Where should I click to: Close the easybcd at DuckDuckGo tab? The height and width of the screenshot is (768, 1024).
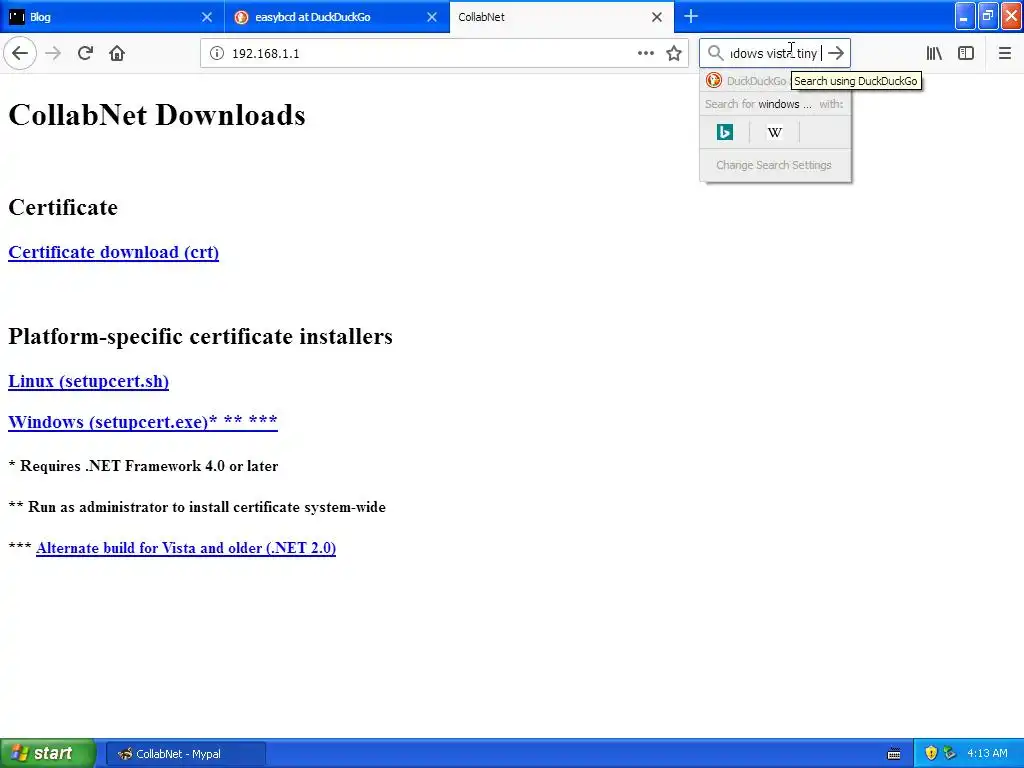pyautogui.click(x=432, y=17)
